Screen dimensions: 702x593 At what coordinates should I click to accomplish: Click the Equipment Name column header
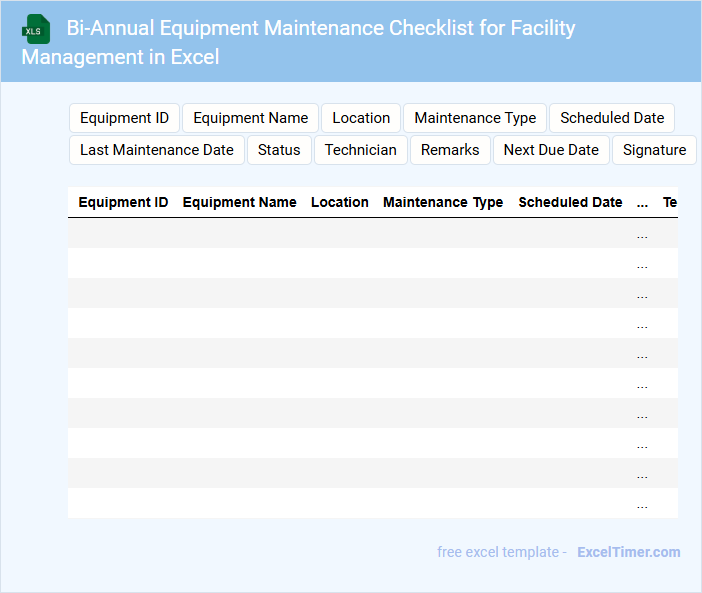pyautogui.click(x=239, y=202)
